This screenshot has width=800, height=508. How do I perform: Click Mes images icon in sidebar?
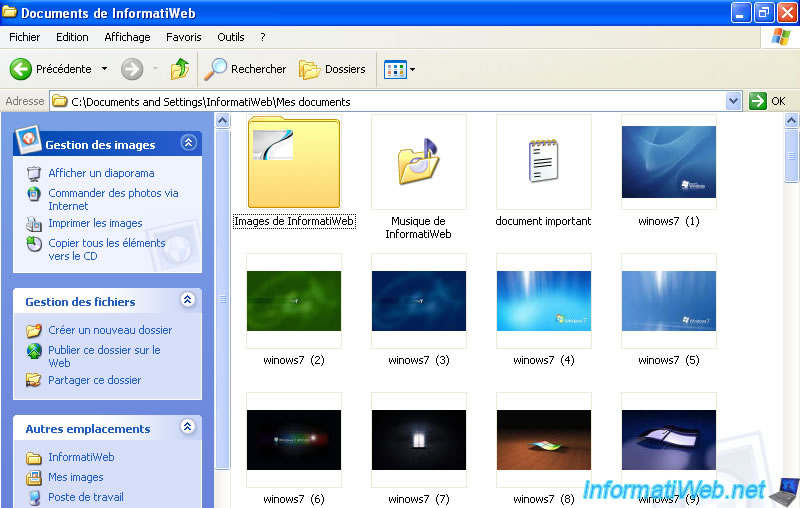[x=34, y=477]
